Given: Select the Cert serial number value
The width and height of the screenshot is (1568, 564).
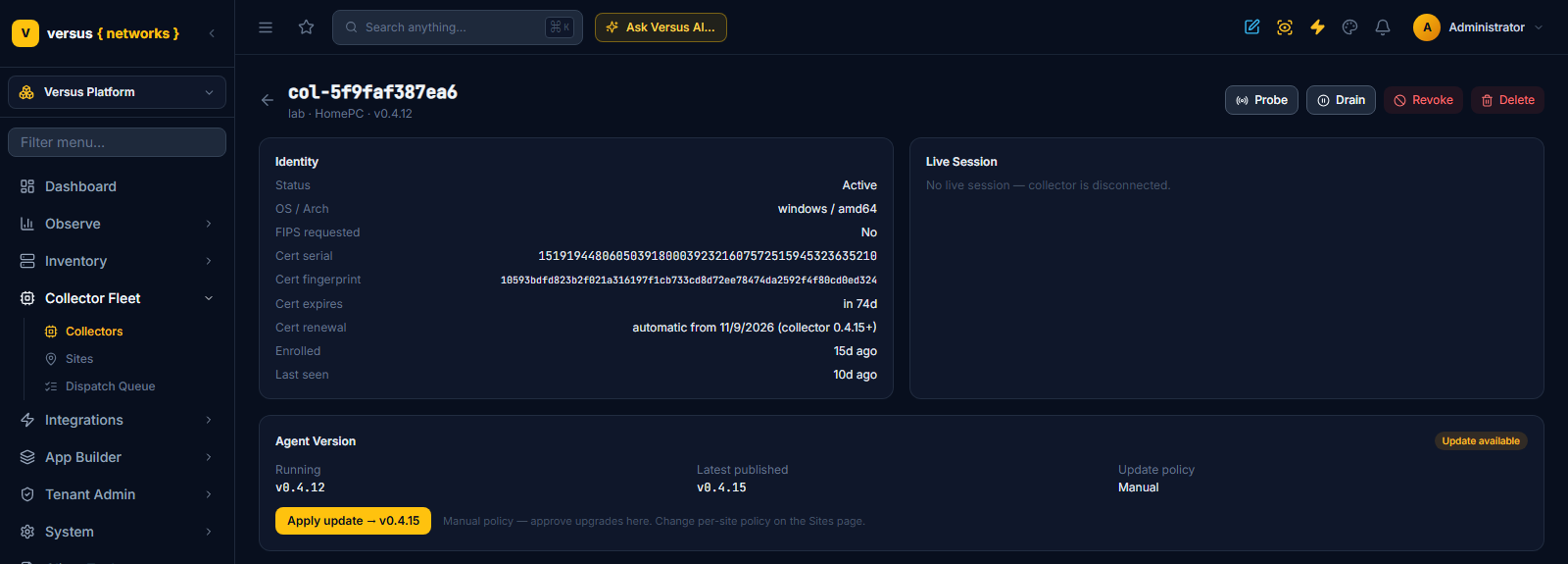Looking at the screenshot, I should point(708,256).
